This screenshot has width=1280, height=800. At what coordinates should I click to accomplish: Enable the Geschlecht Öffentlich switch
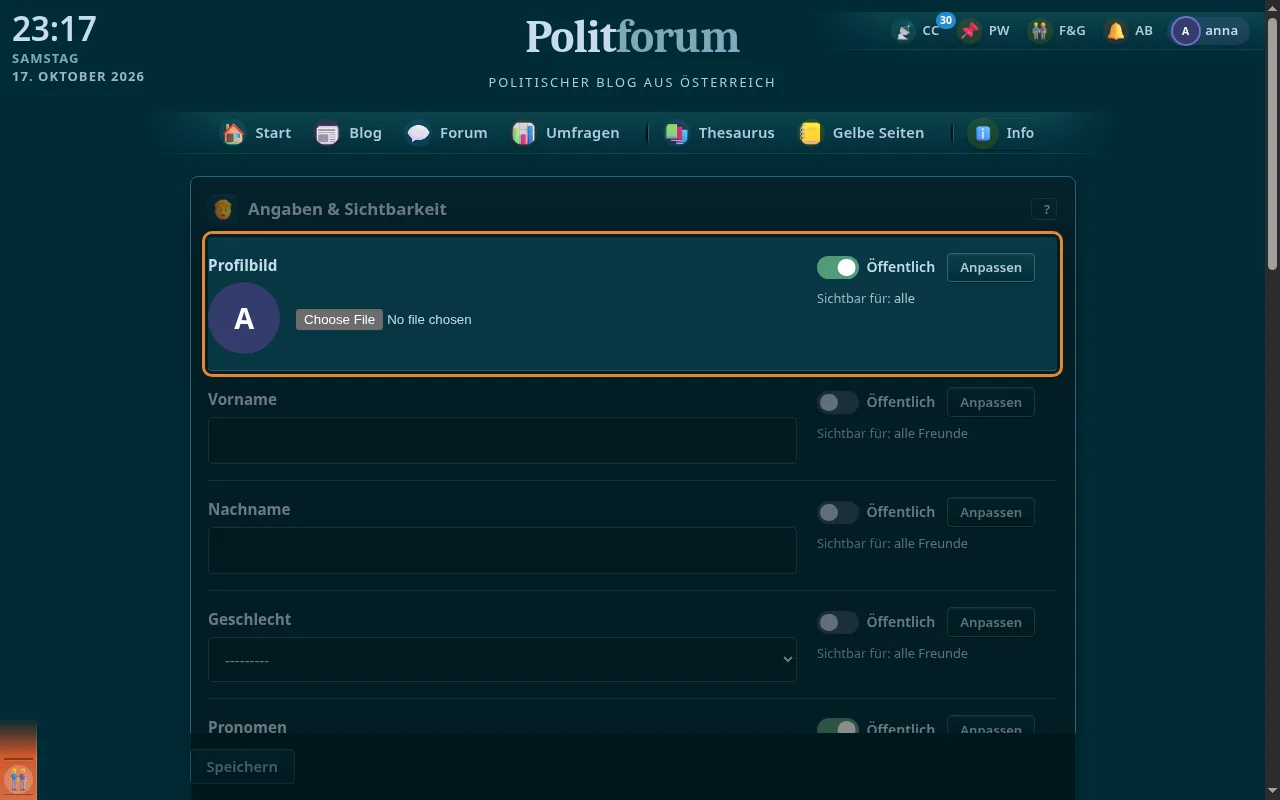[x=838, y=622]
